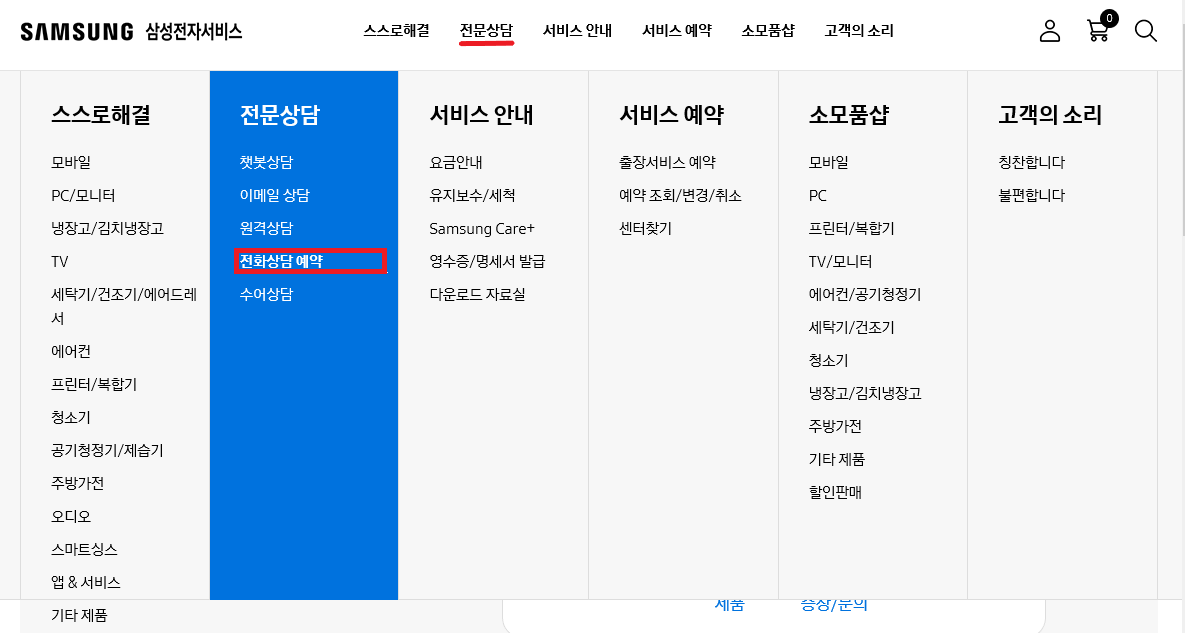Open 출장서비스 예약 link
The height and width of the screenshot is (633, 1185).
pyautogui.click(x=667, y=162)
